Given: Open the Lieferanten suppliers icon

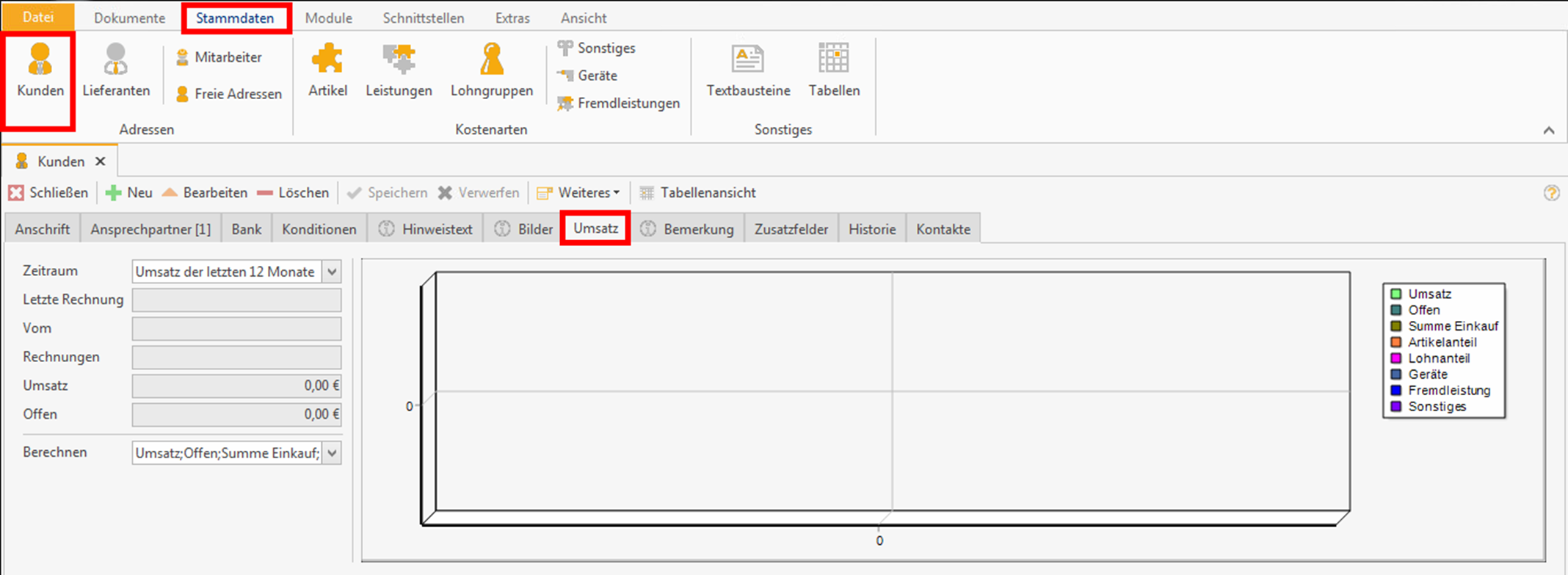Looking at the screenshot, I should pos(115,70).
